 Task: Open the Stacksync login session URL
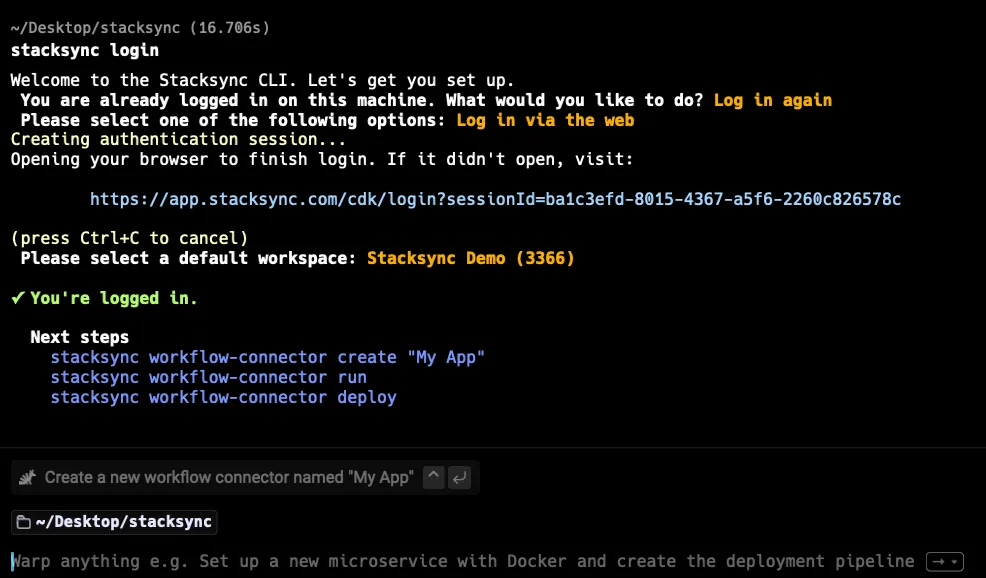pos(495,199)
